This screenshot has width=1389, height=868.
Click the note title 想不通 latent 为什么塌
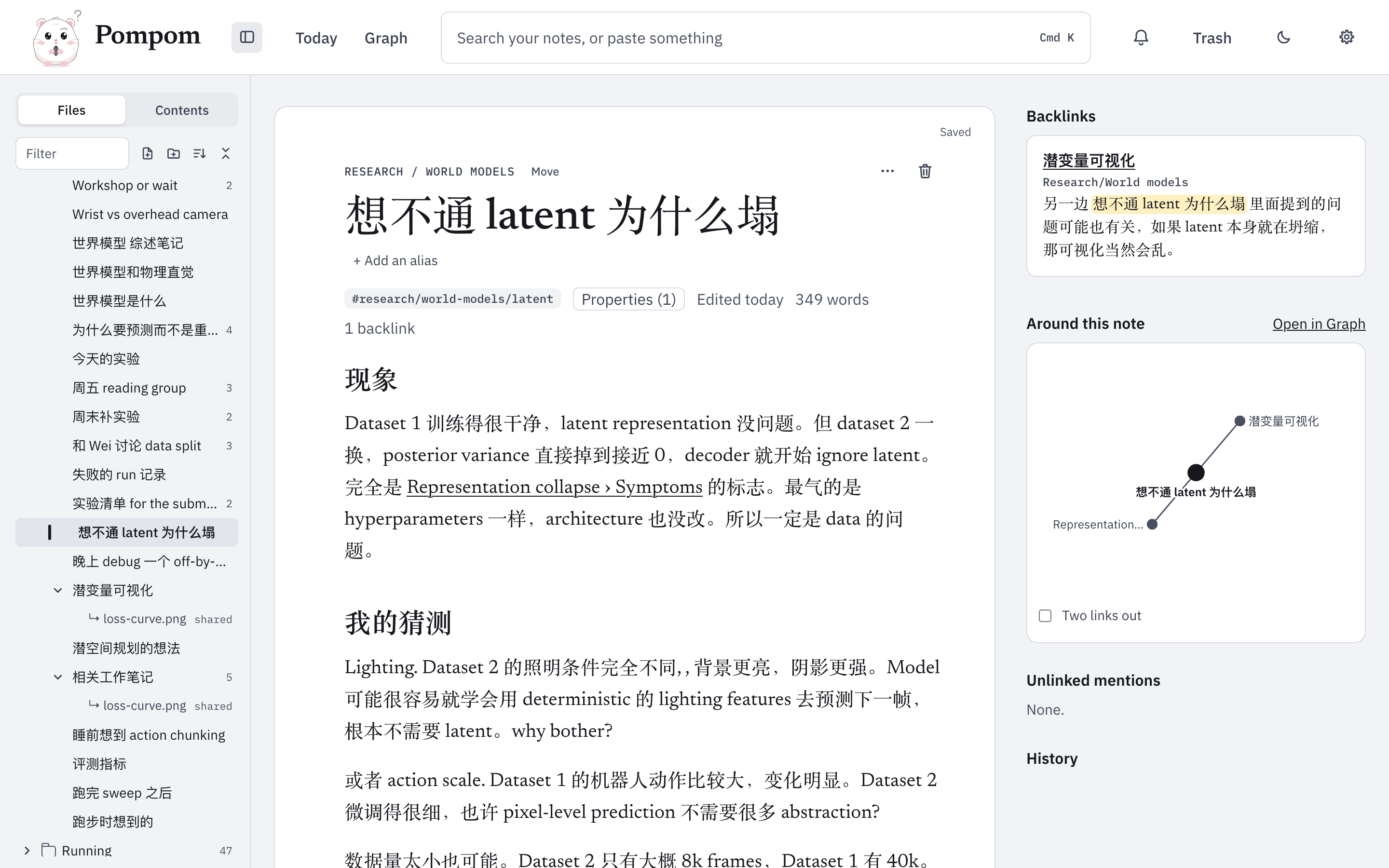(x=562, y=215)
